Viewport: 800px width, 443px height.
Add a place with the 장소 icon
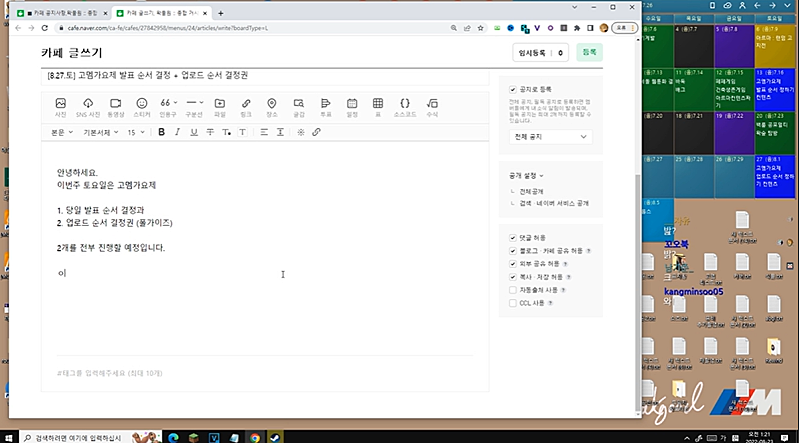point(272,108)
